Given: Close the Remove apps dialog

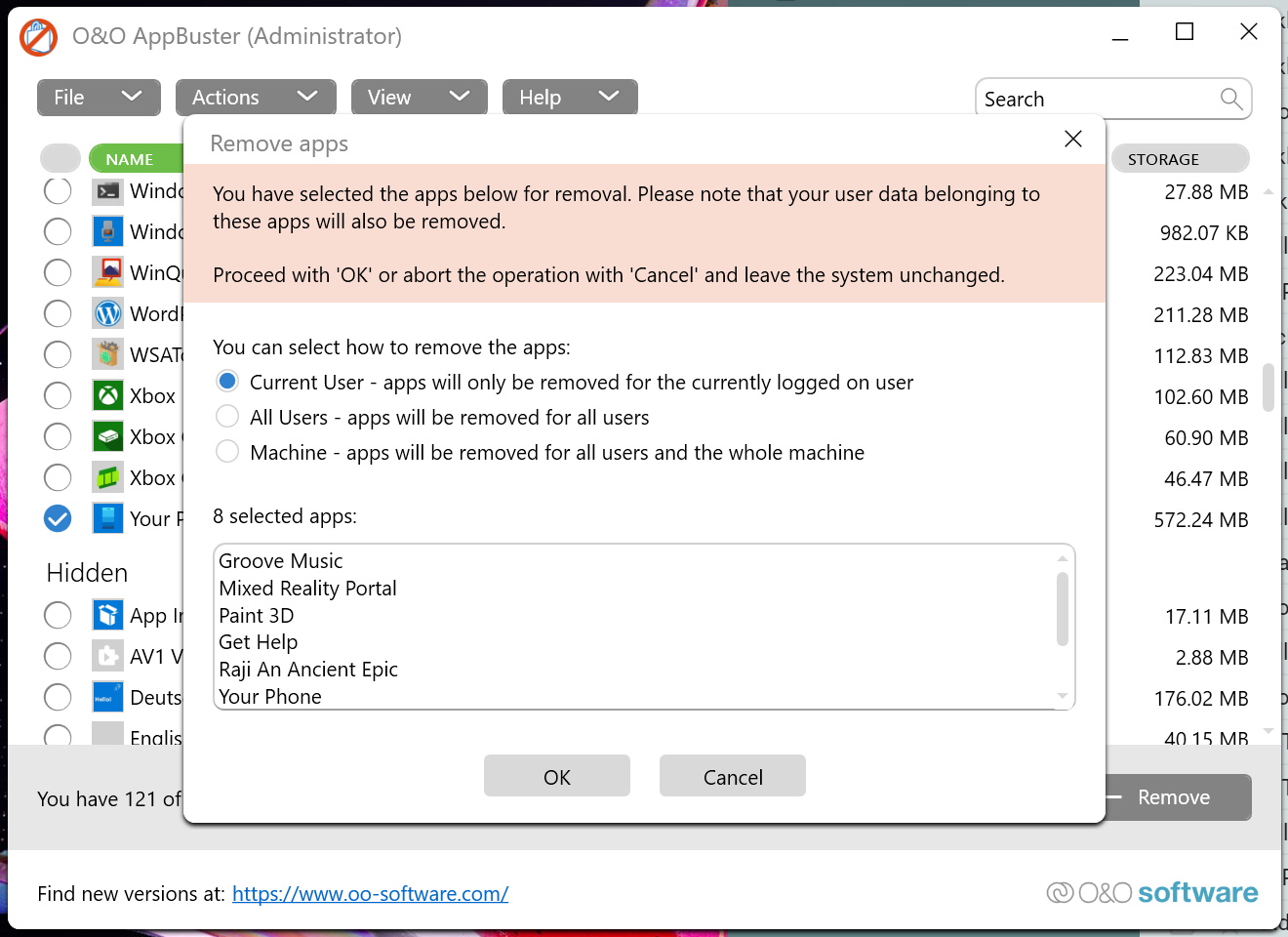Looking at the screenshot, I should point(1072,140).
